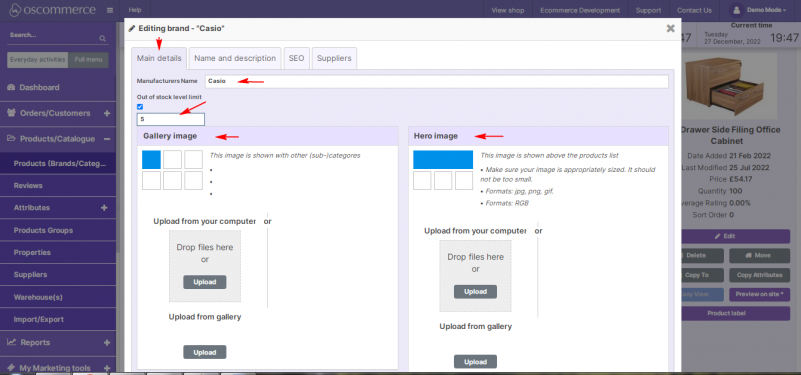Click Upload in Gallery image drop zone
Screen dimensions: 801x375
(204, 282)
